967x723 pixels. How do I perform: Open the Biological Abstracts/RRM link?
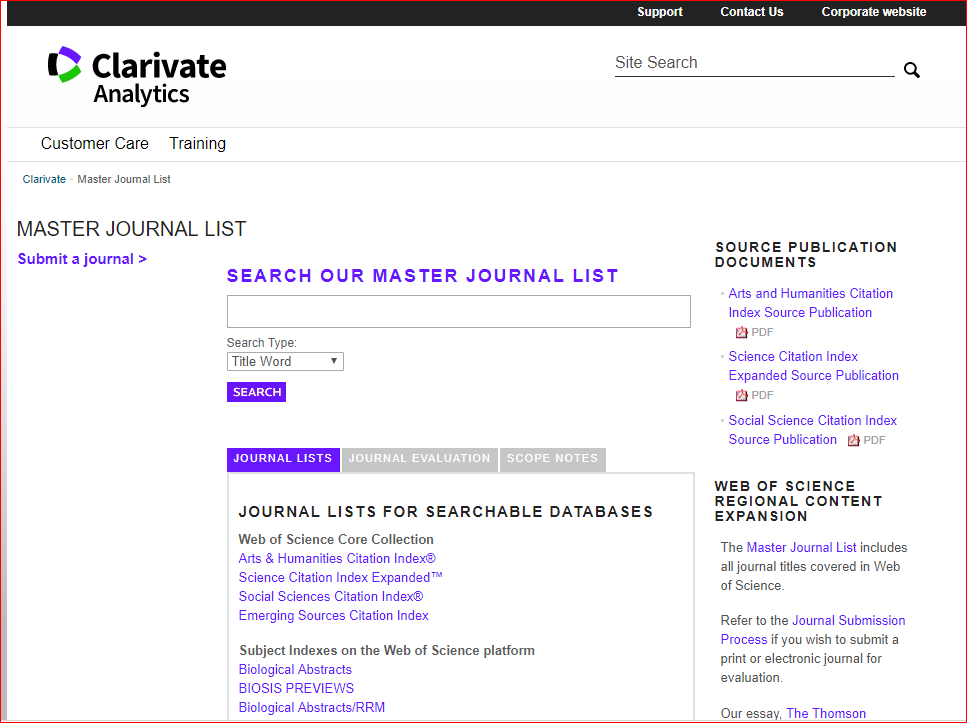(x=312, y=708)
